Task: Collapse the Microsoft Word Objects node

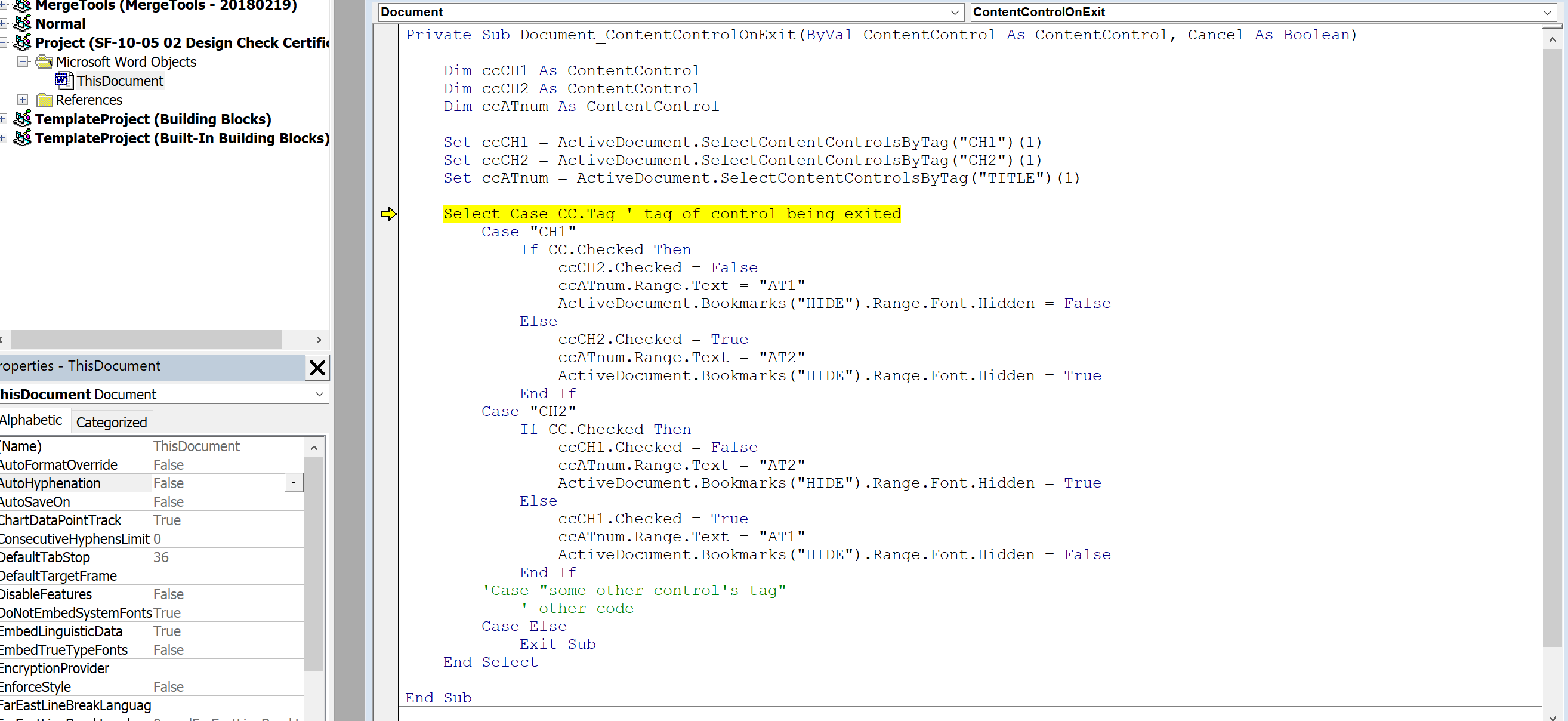Action: tap(23, 61)
